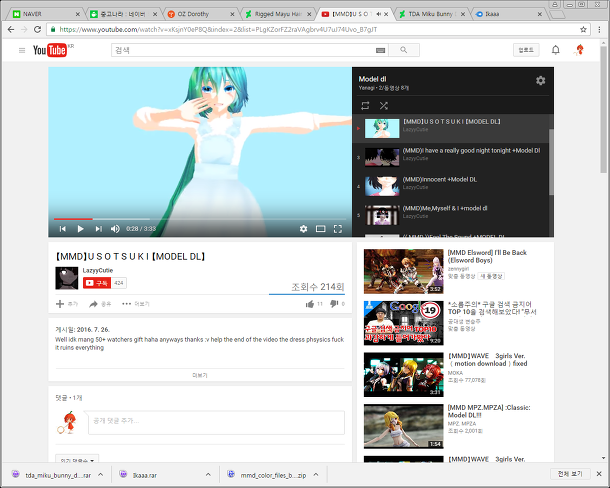Screen dimensions: 610x488
Task: Bookmark this page with the star
Action: click(x=583, y=30)
